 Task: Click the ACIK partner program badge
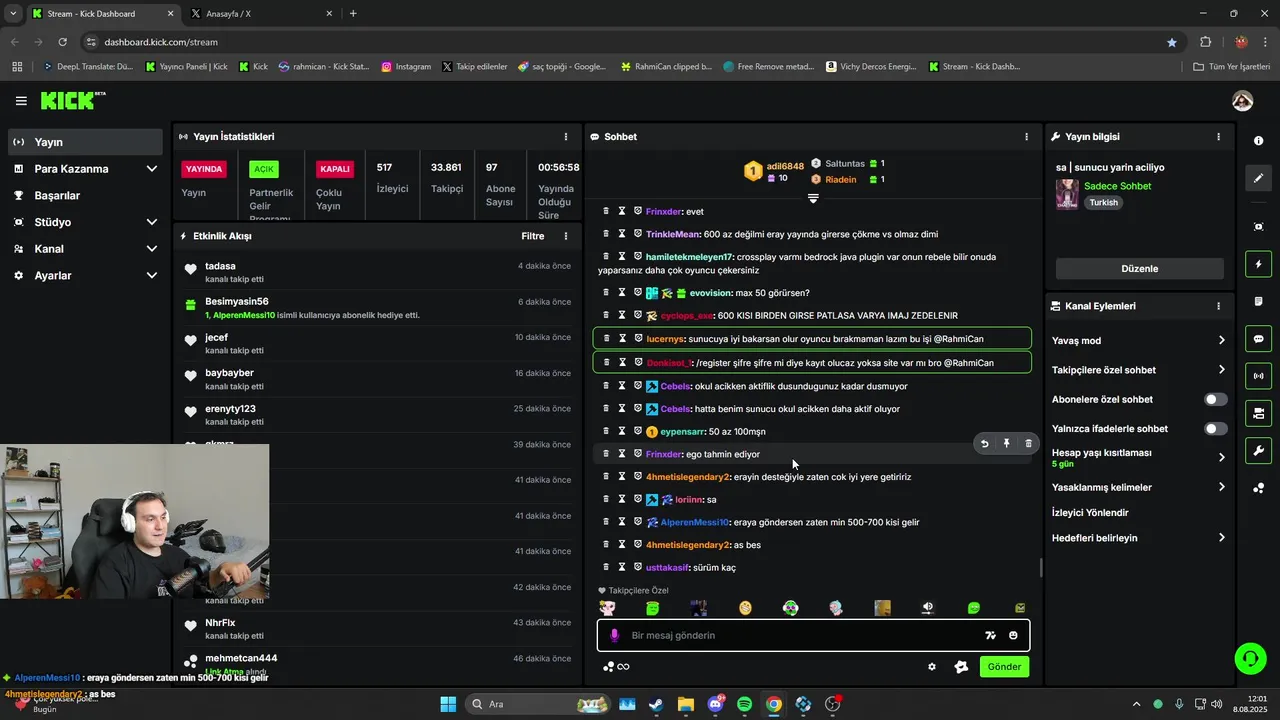point(264,169)
